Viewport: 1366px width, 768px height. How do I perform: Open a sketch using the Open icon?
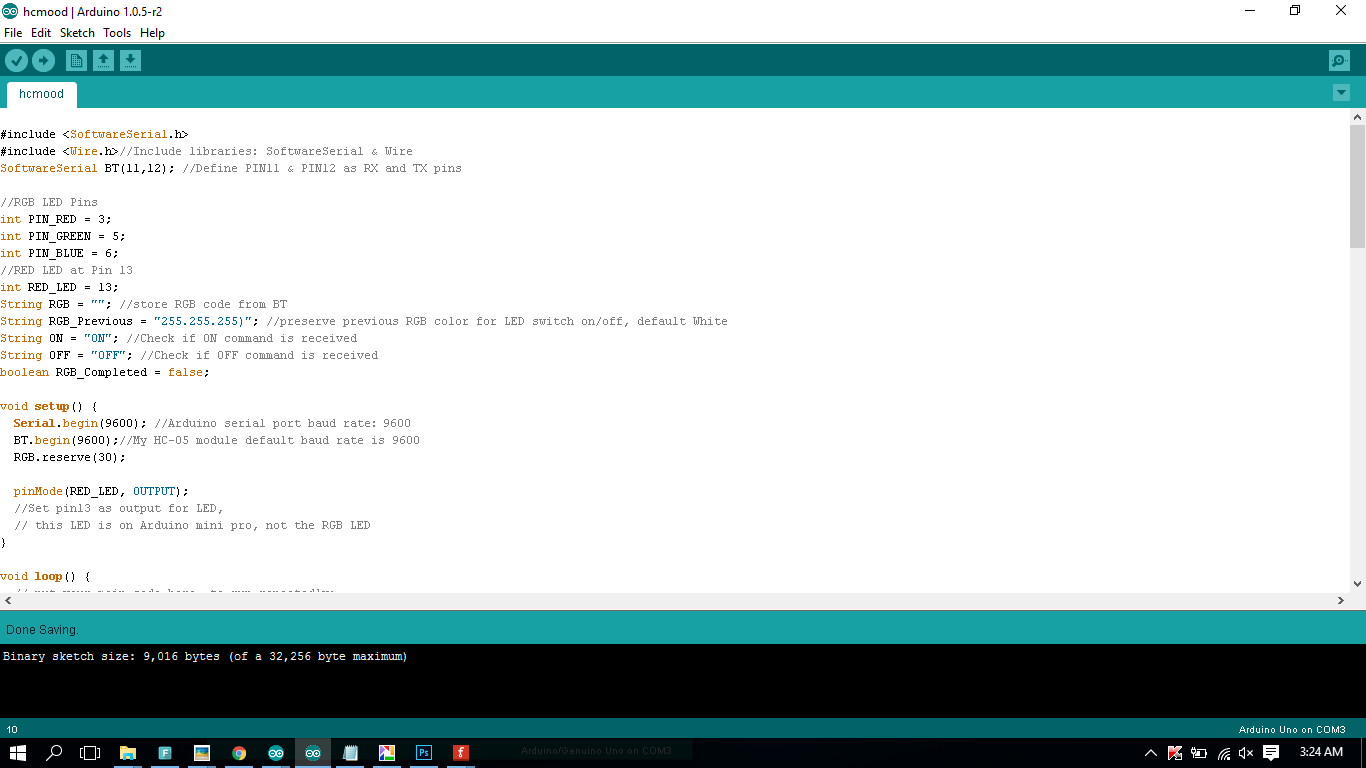click(103, 60)
